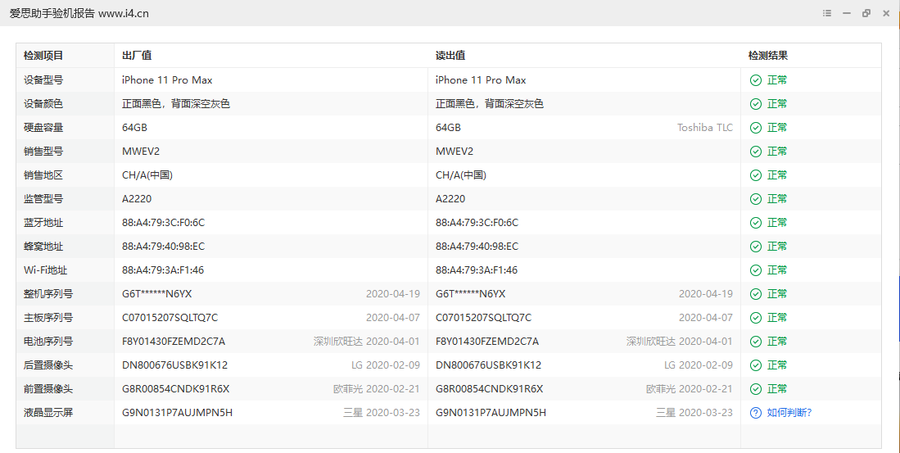900x453 pixels.
Task: Click factory value MWEV2 in 销售型号 row
Action: pos(141,152)
